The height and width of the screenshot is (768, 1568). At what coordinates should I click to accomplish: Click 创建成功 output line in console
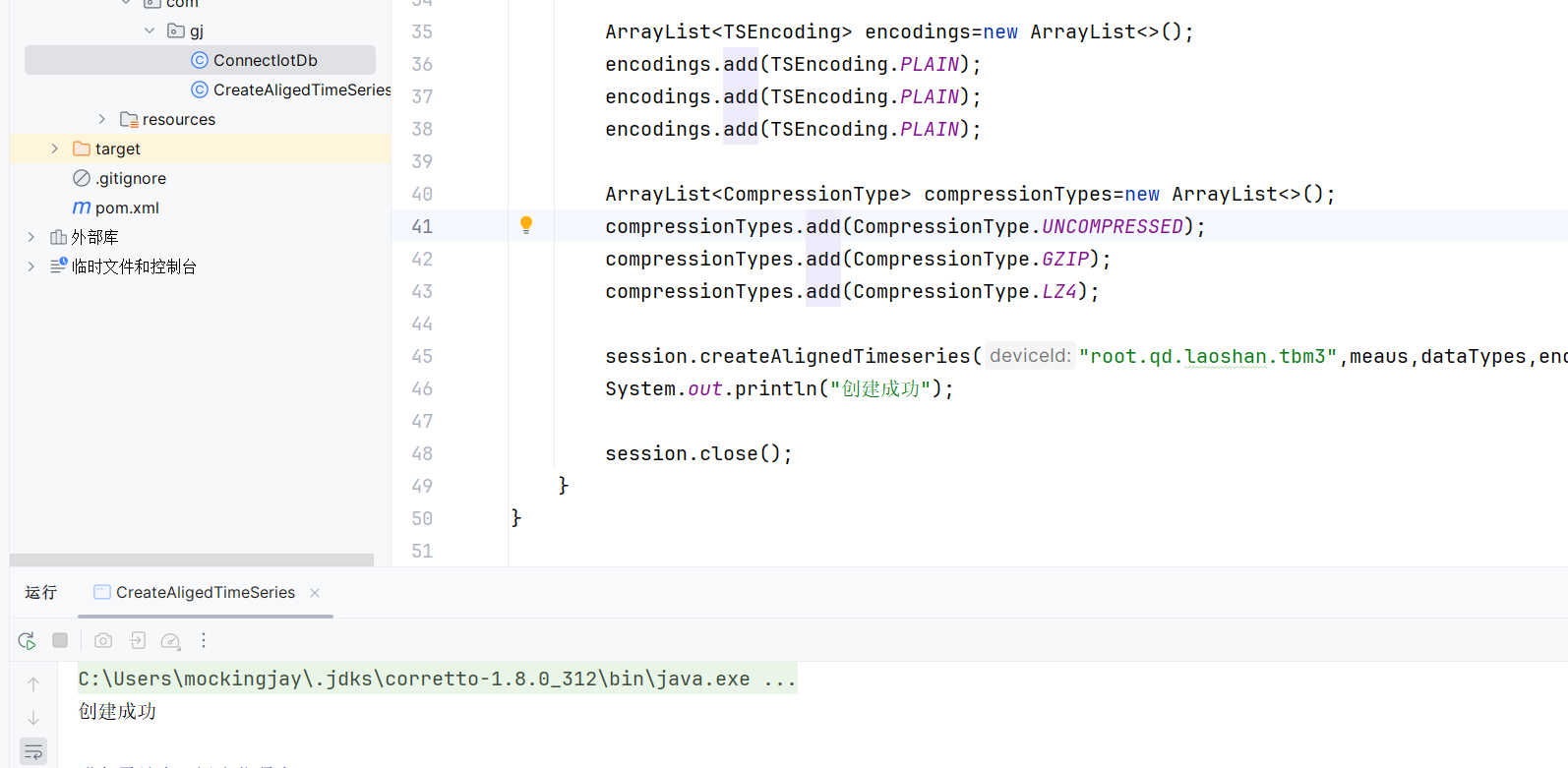pos(117,711)
